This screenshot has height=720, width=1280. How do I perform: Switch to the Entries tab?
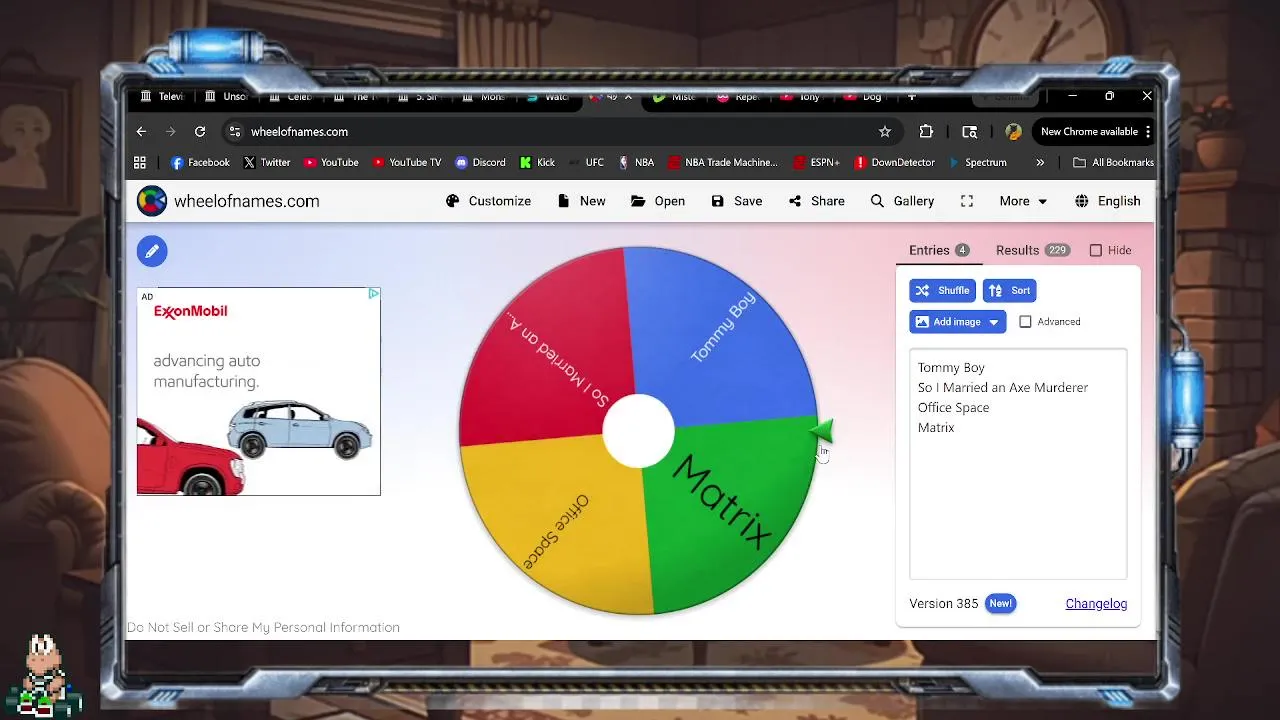pos(939,251)
